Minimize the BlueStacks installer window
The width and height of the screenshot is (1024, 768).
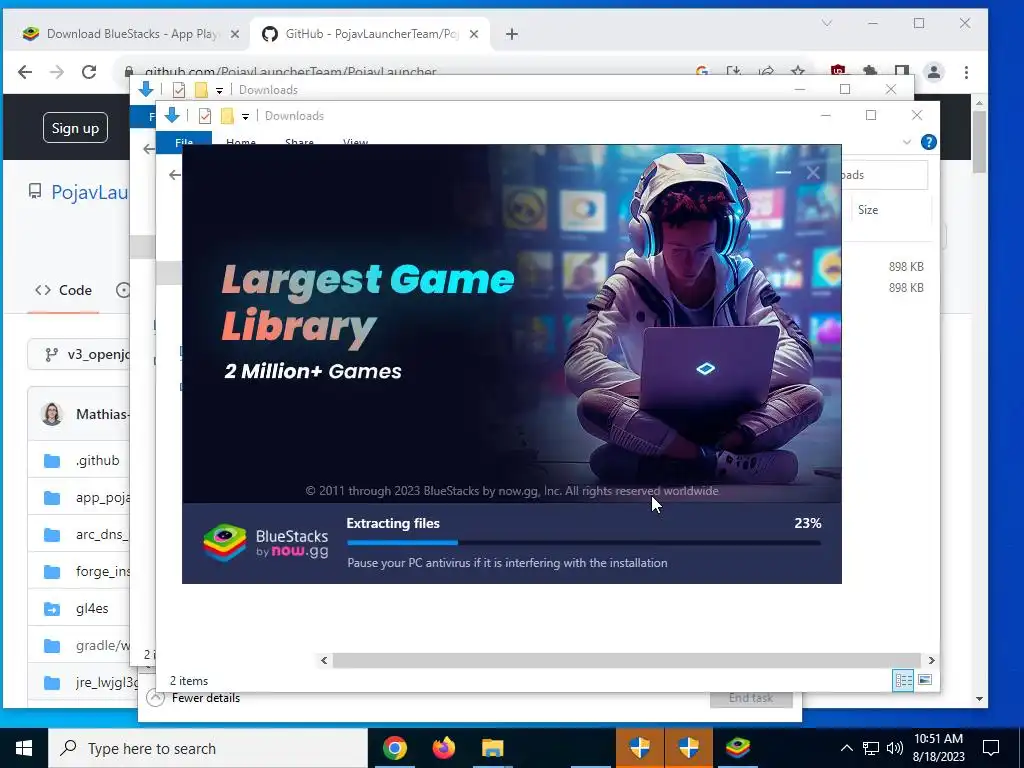(x=783, y=172)
